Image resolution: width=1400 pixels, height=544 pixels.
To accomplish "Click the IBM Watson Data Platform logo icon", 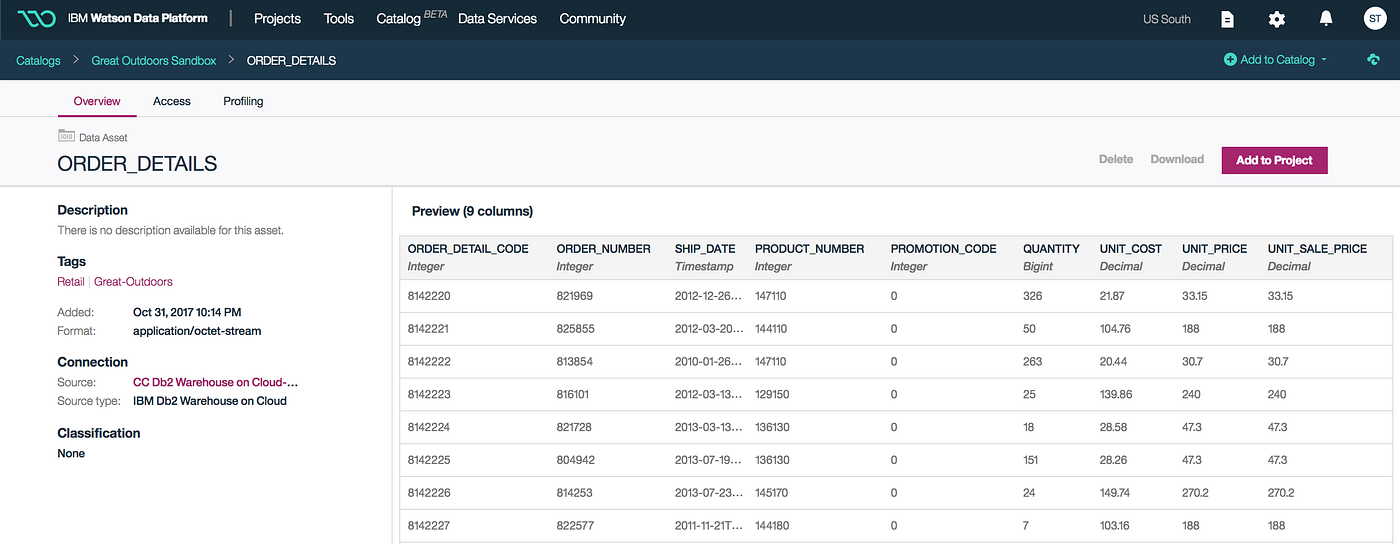I will click(x=35, y=19).
